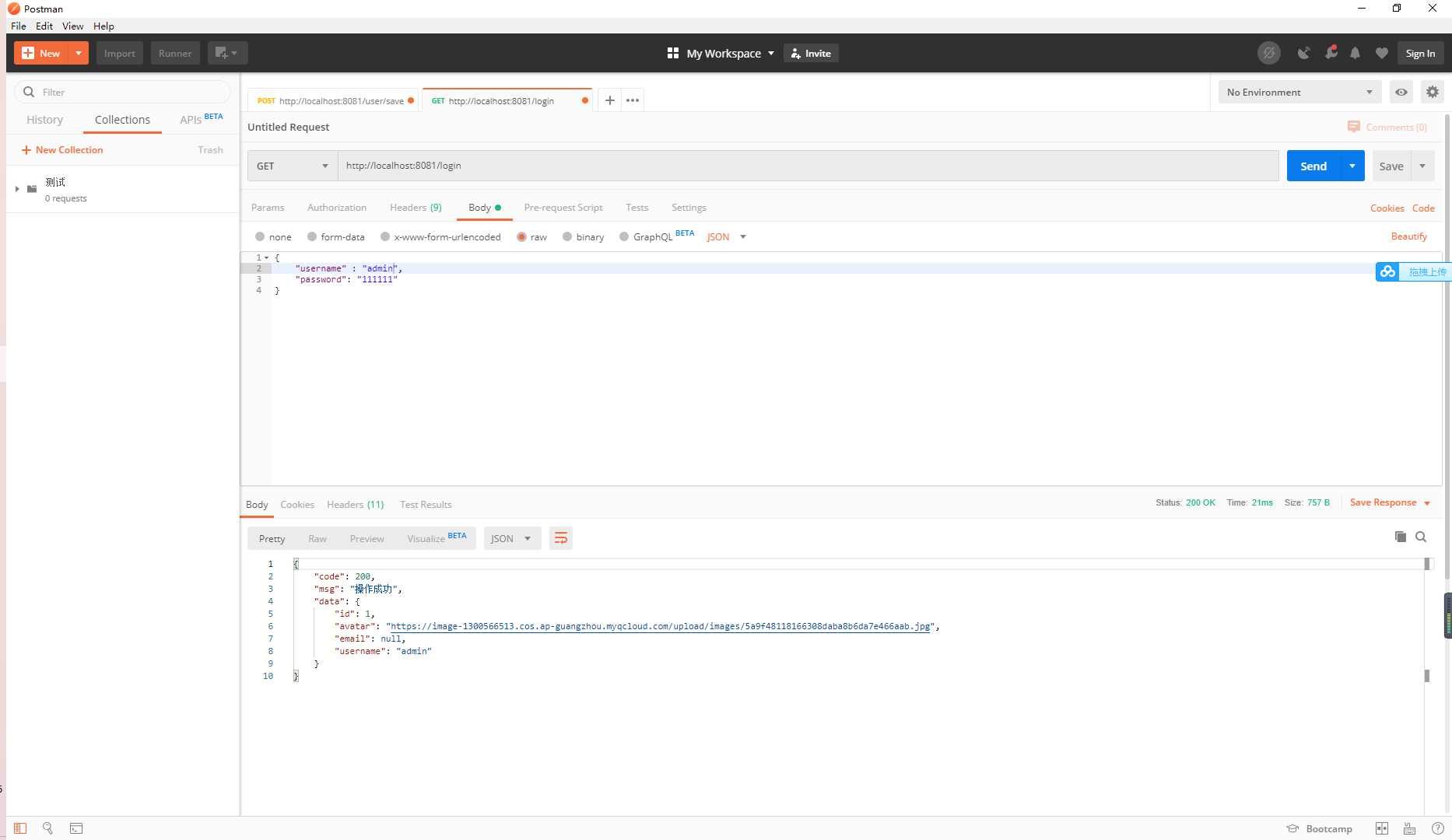Click the Import button
This screenshot has height=840, width=1452.
120,53
